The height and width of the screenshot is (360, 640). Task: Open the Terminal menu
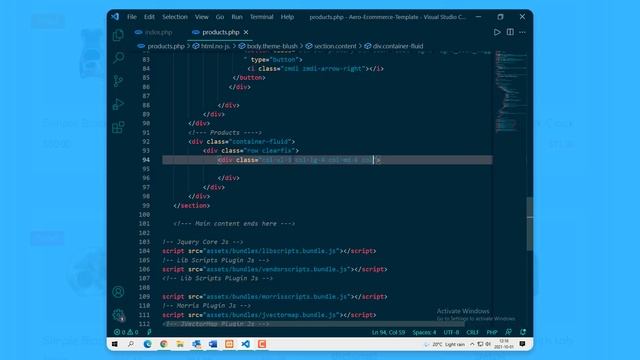(261, 17)
